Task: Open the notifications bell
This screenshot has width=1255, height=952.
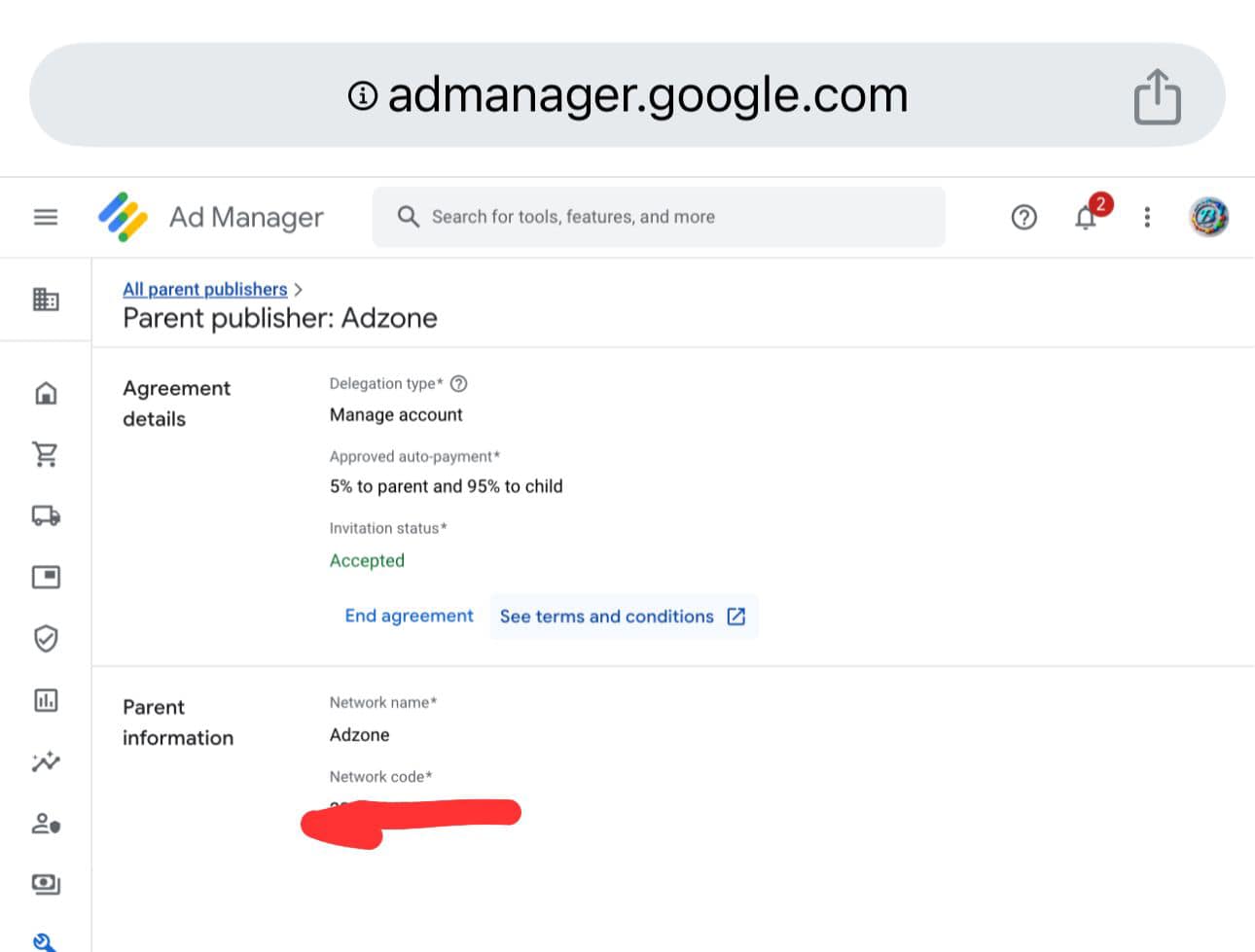Action: click(x=1087, y=217)
